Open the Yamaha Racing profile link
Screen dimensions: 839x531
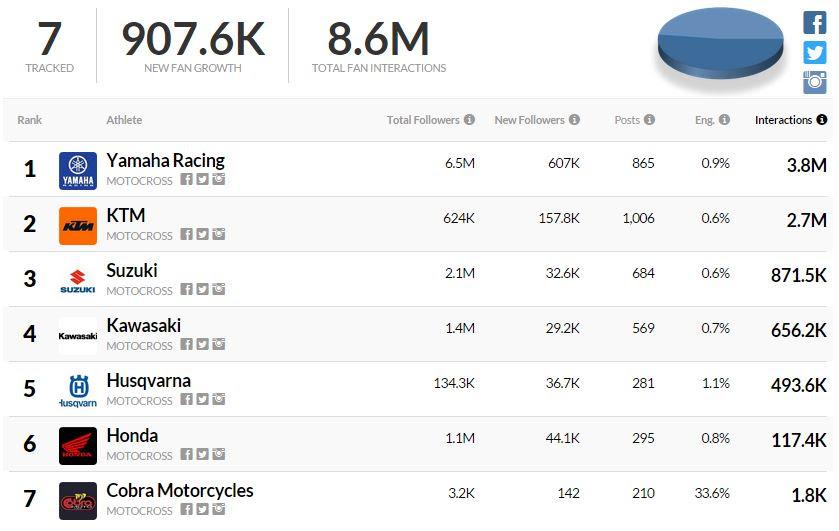pyautogui.click(x=165, y=160)
